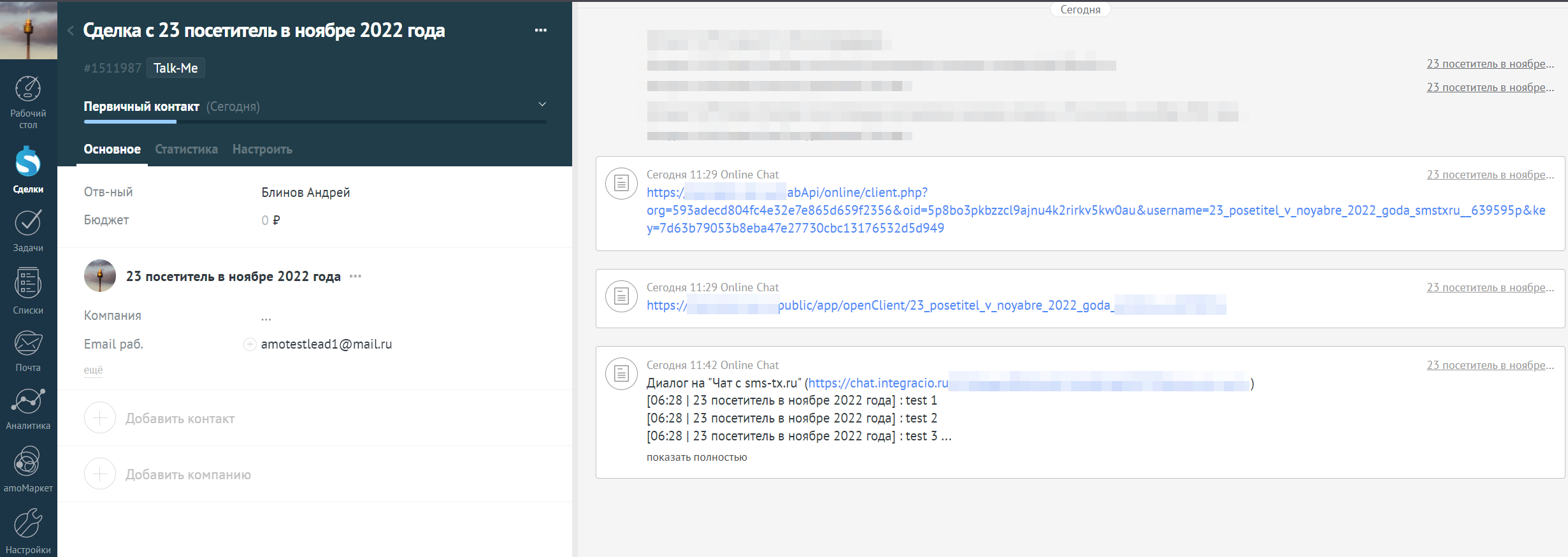Click second blurred-note contact link

pyautogui.click(x=1490, y=87)
